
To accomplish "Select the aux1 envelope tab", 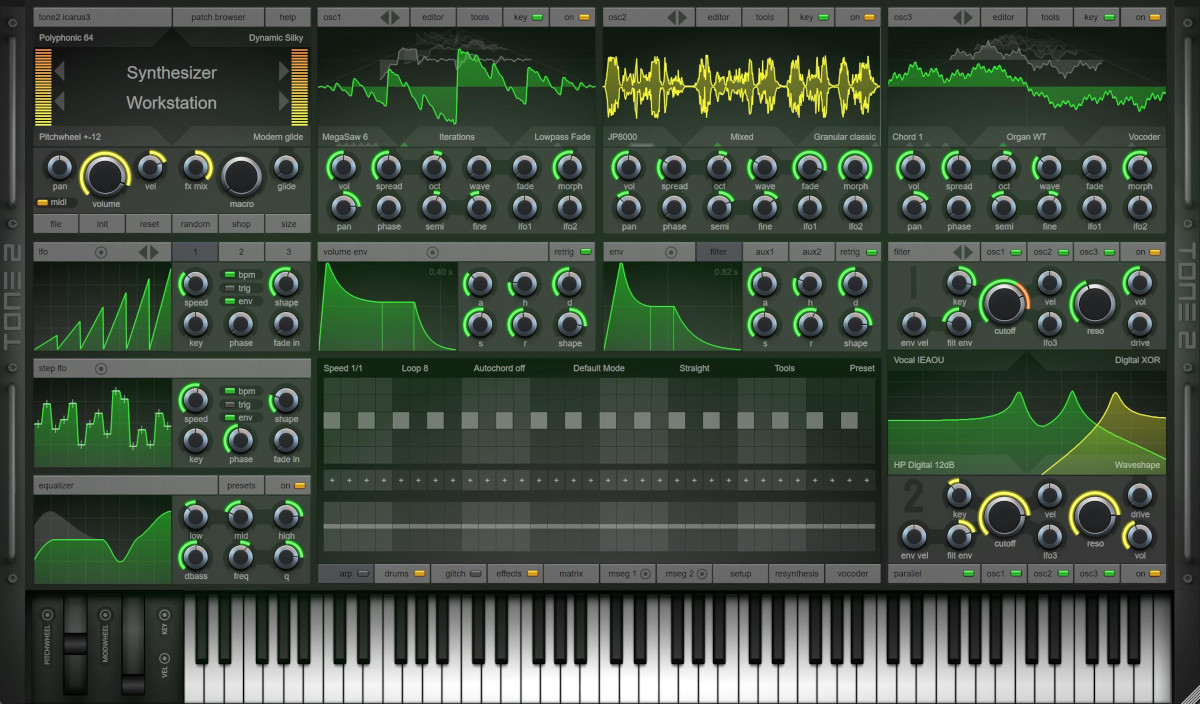I will tap(765, 252).
